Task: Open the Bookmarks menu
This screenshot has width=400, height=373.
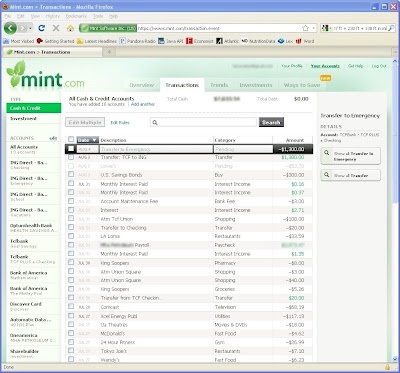Action: (76, 16)
